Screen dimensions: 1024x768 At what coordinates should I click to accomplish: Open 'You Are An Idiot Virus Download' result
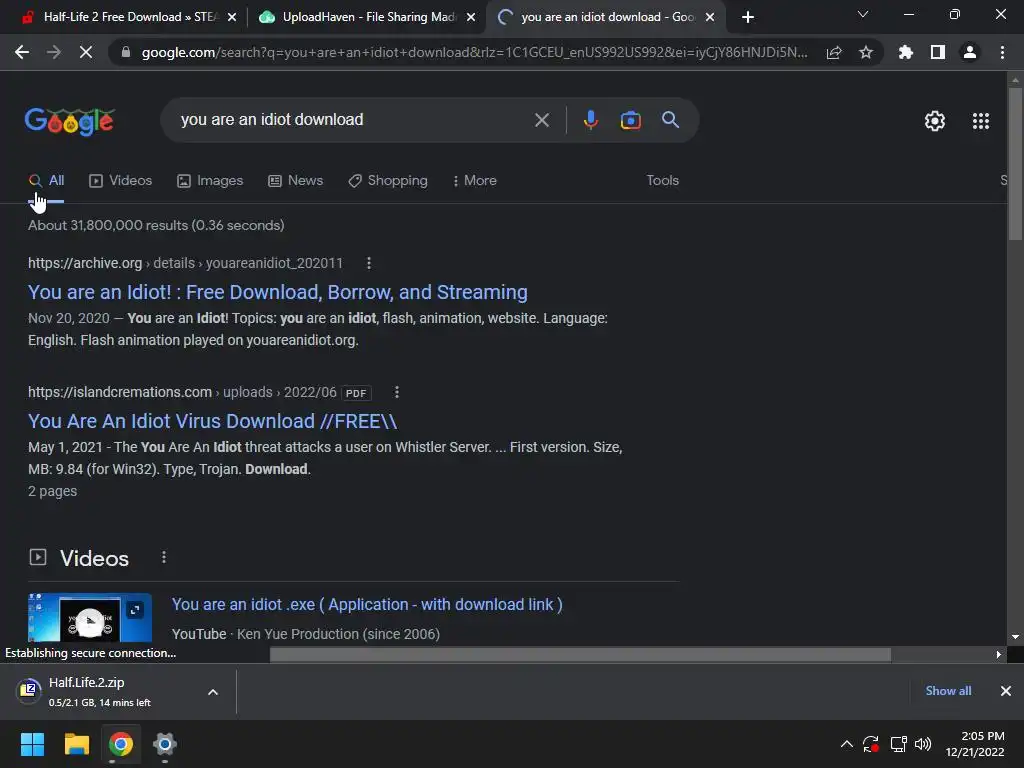tap(212, 422)
